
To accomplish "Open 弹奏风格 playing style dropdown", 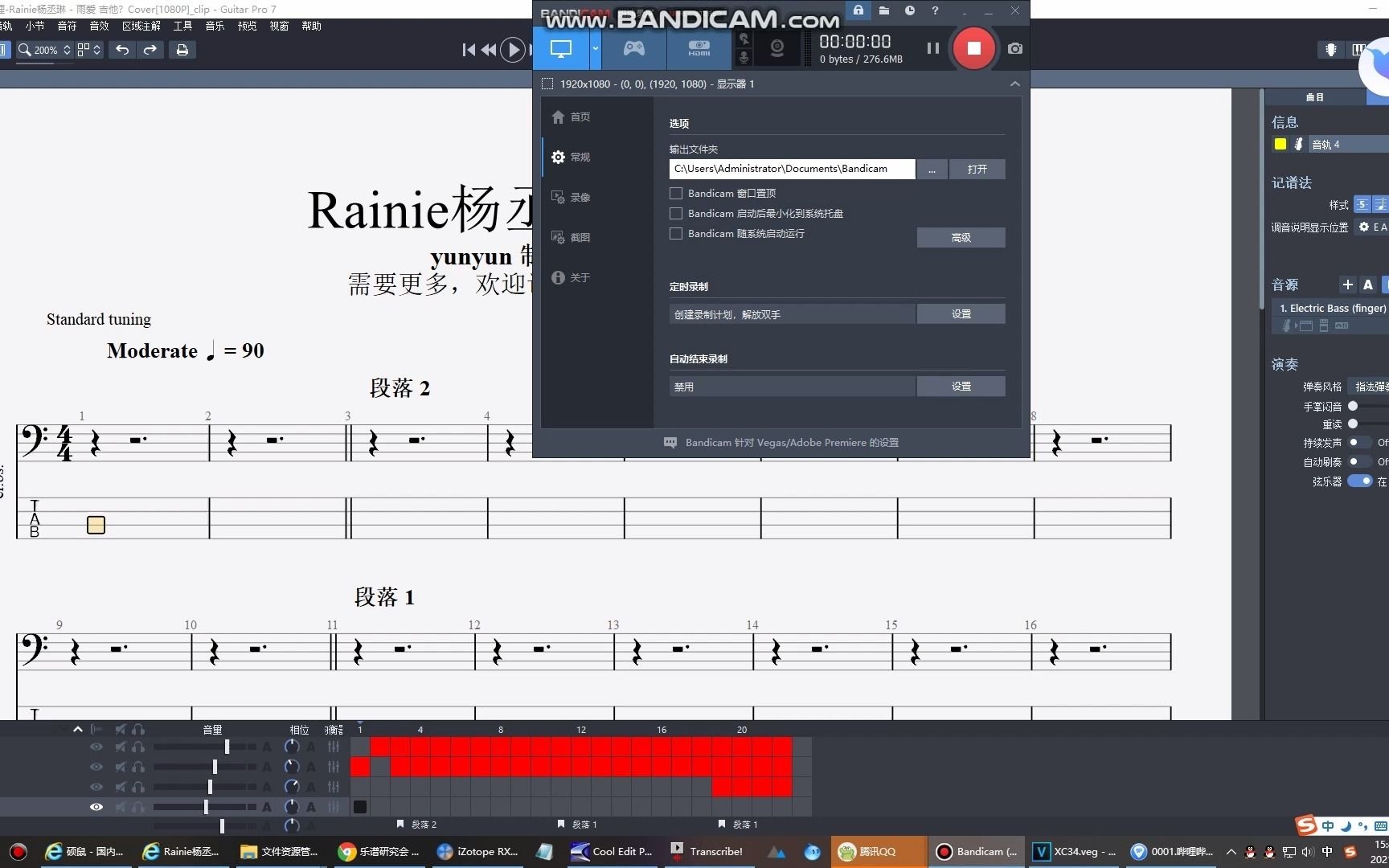I will 1370,387.
